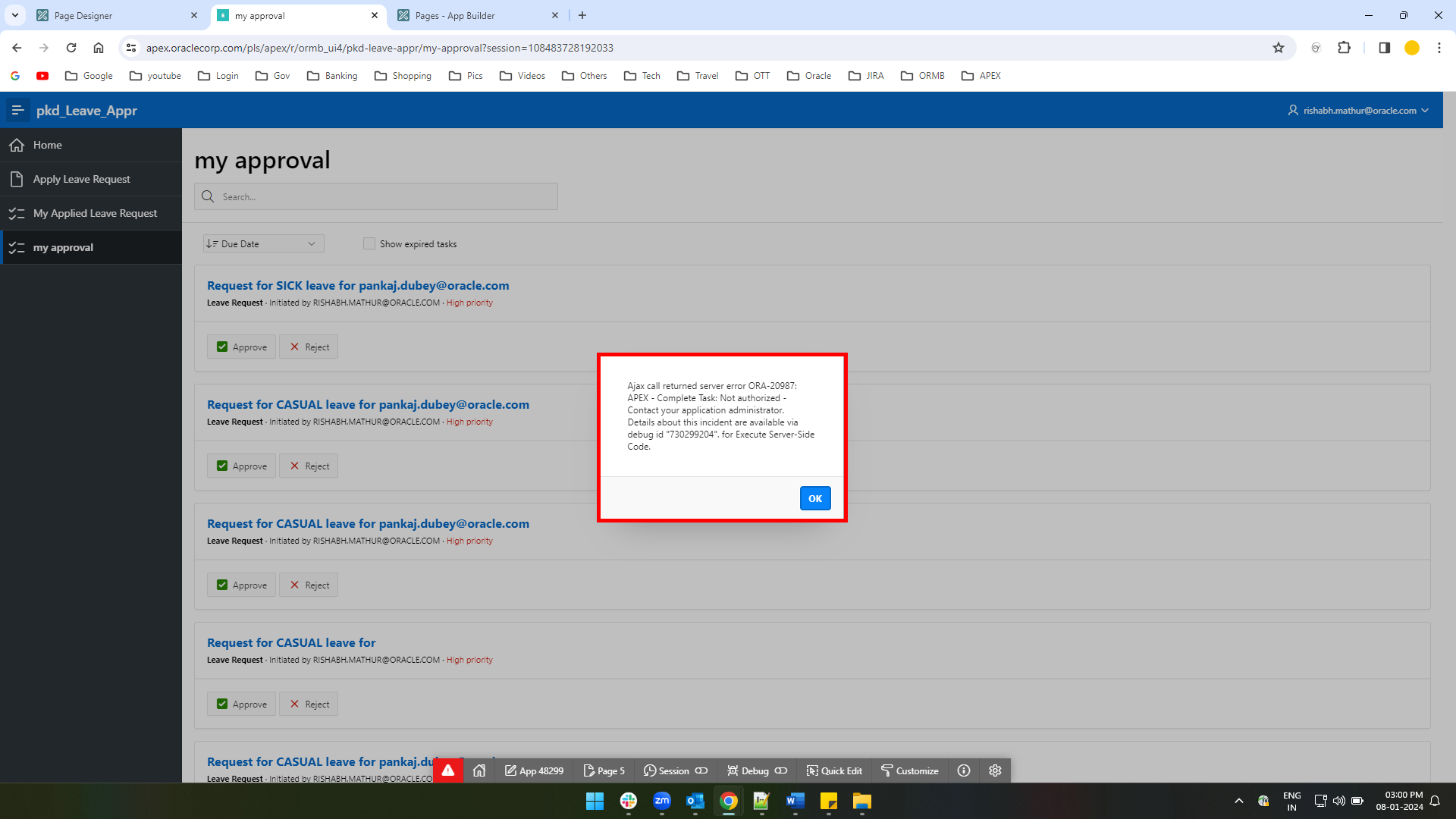Open the Due Date sort dropdown
This screenshot has width=1456, height=819.
pyautogui.click(x=262, y=243)
